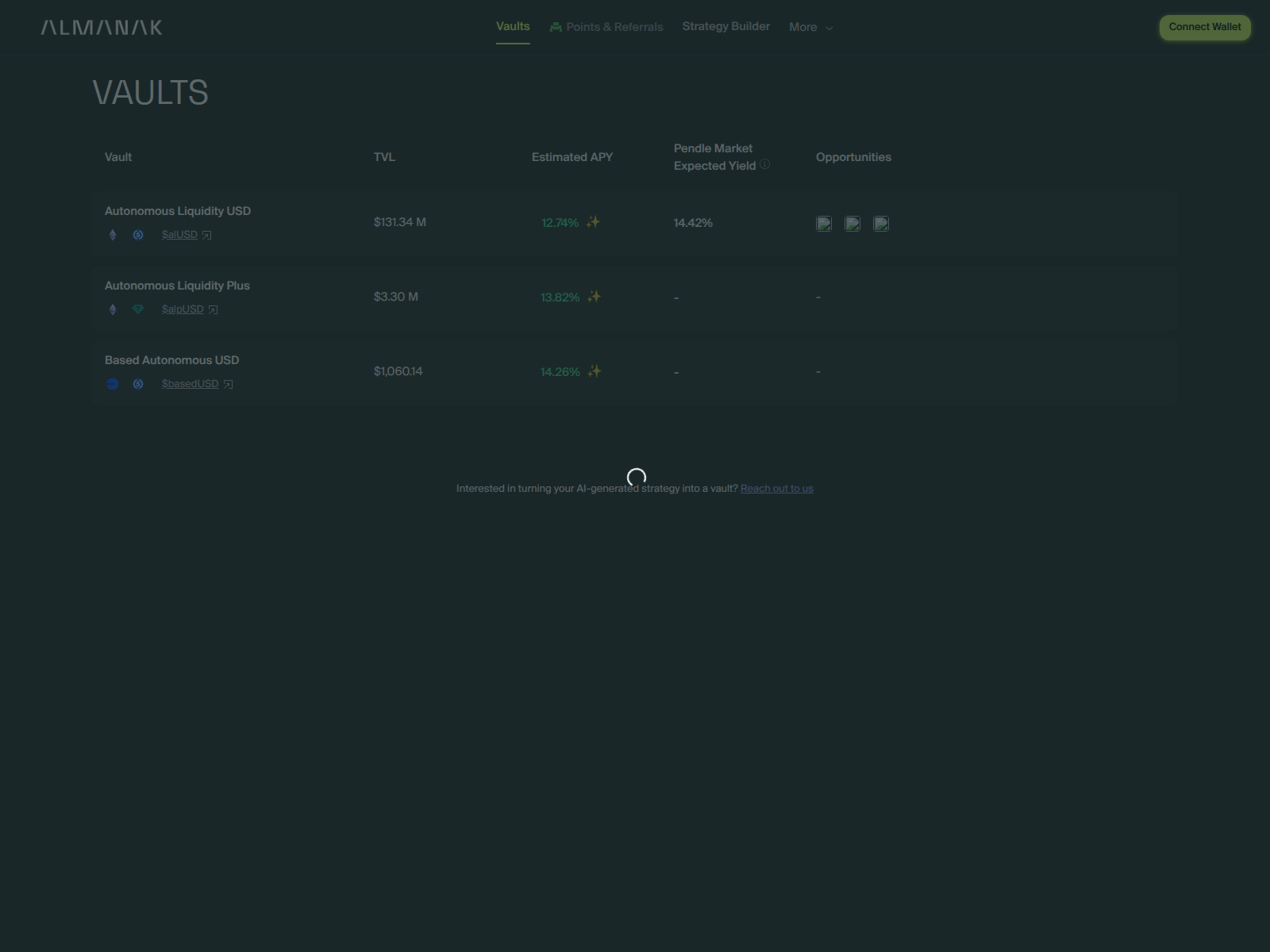The width and height of the screenshot is (1270, 952).
Task: Open the $basedUSD token link
Action: click(190, 384)
